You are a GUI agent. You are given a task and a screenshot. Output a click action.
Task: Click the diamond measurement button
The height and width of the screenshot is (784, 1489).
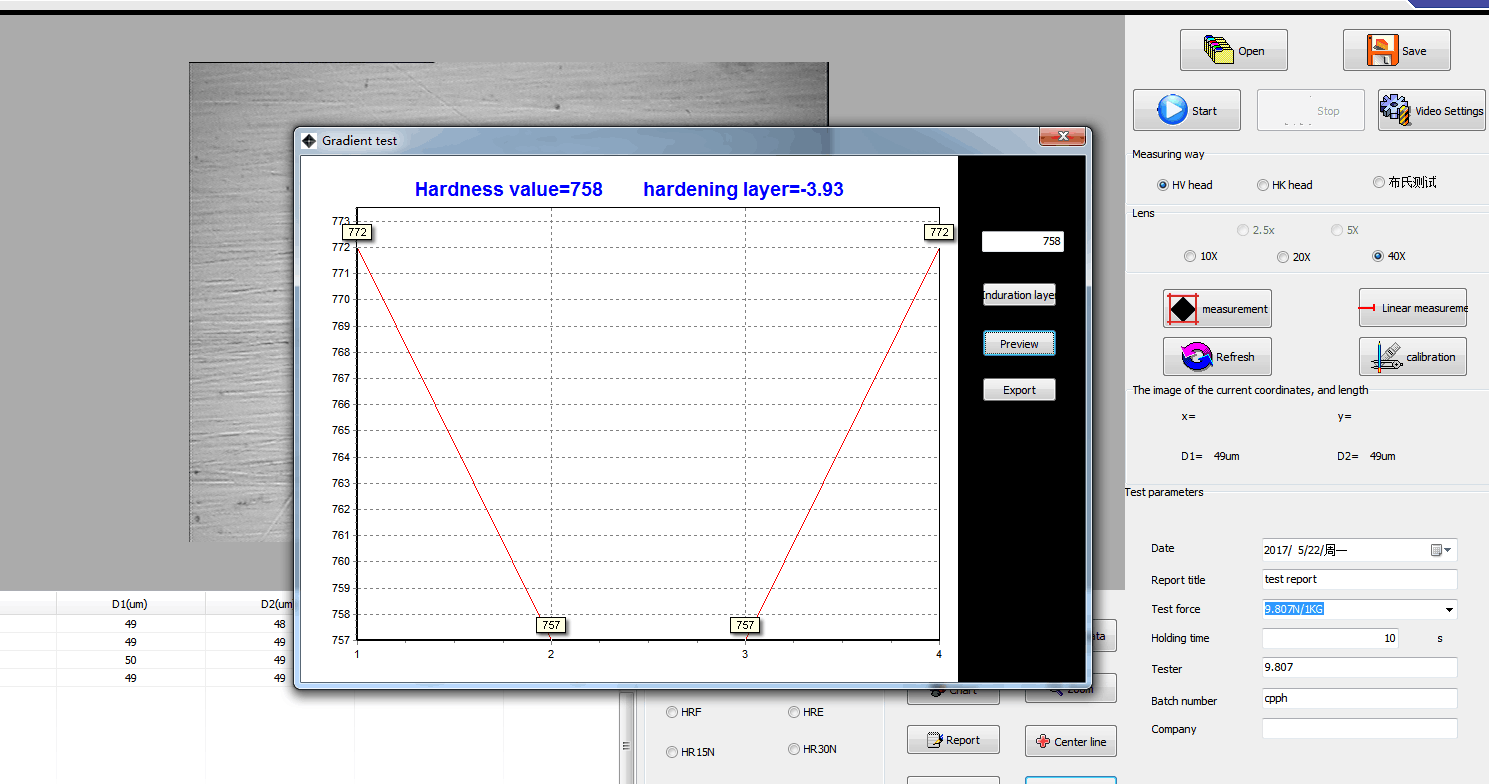click(1217, 309)
